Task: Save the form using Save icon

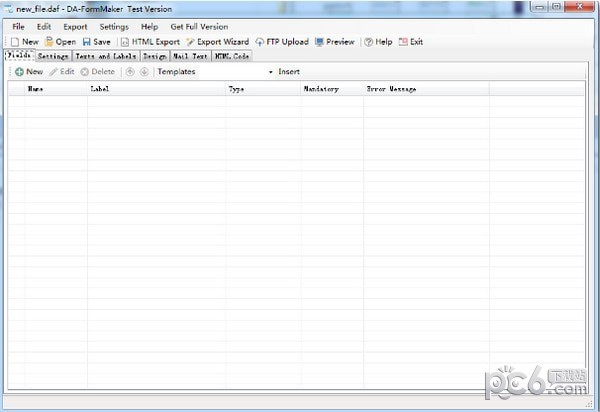Action: coord(87,42)
